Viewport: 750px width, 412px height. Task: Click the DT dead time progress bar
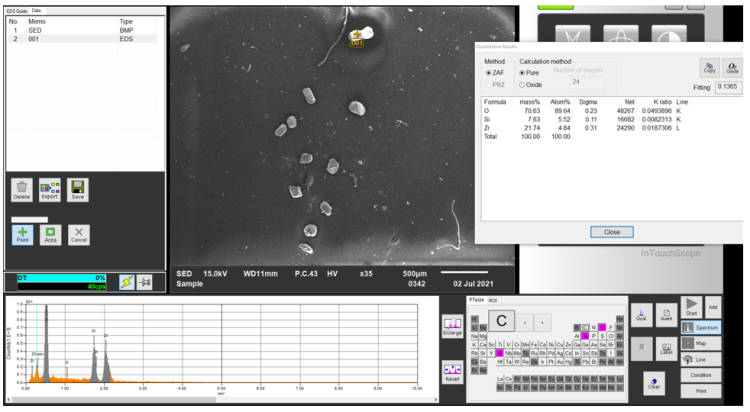point(61,278)
